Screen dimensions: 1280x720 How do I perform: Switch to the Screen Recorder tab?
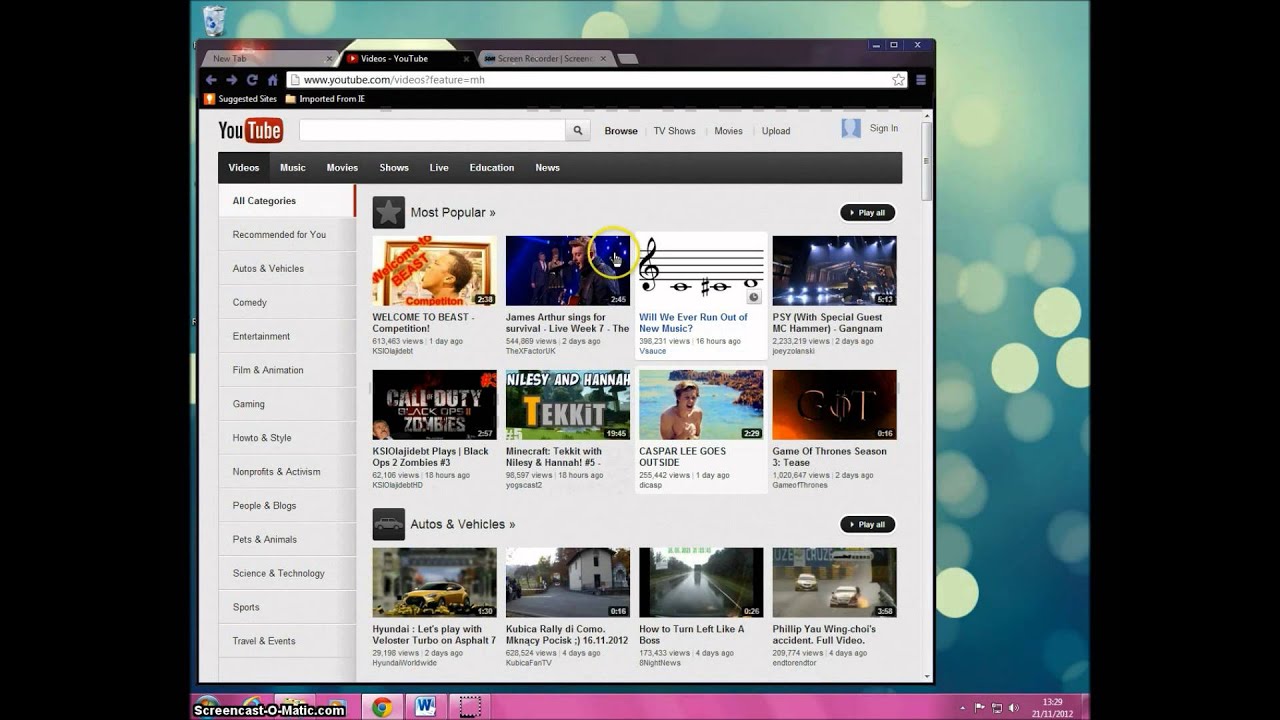(x=543, y=59)
